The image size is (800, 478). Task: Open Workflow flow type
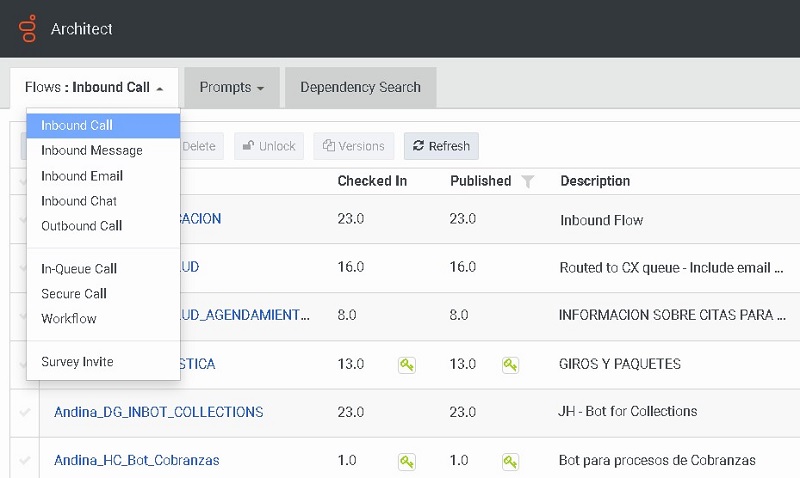point(103,319)
